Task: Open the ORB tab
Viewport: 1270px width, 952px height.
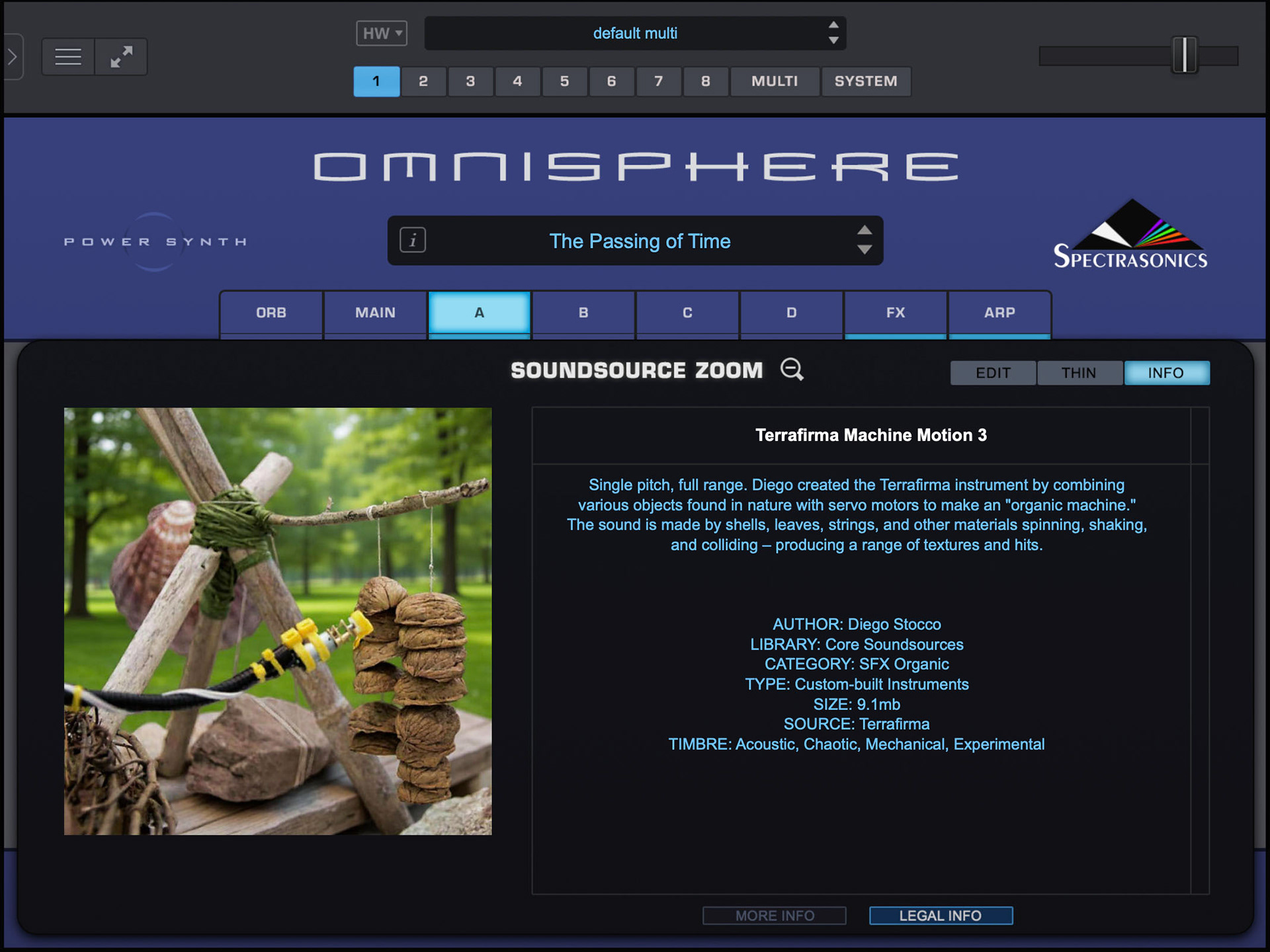Action: [271, 313]
